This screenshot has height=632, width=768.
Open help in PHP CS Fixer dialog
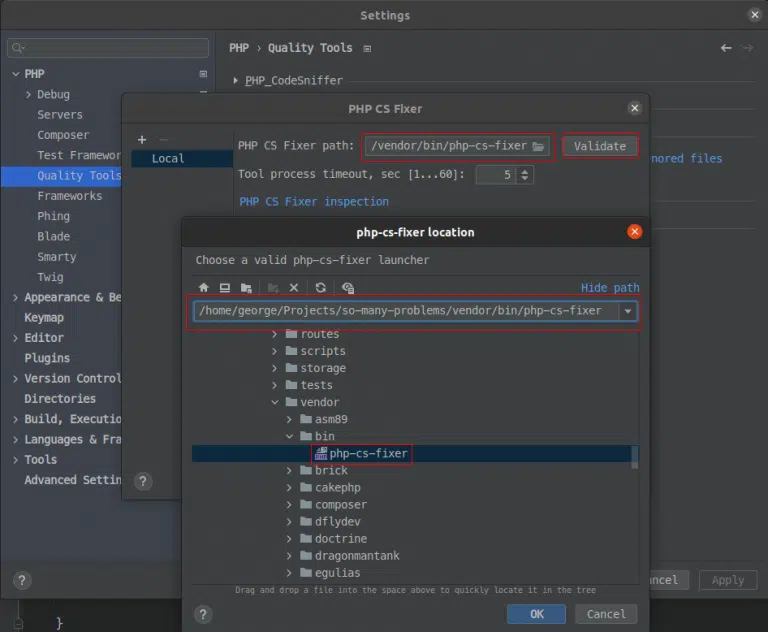click(143, 481)
